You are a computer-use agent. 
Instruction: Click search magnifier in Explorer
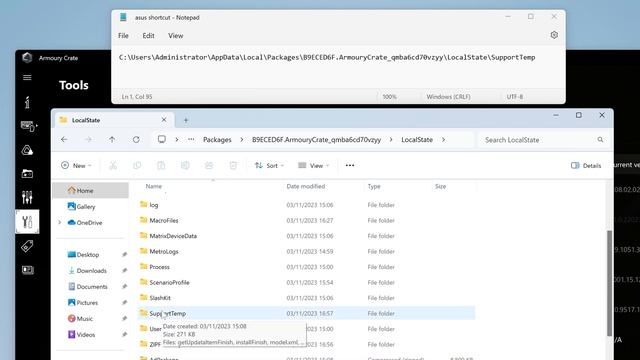(x=600, y=140)
